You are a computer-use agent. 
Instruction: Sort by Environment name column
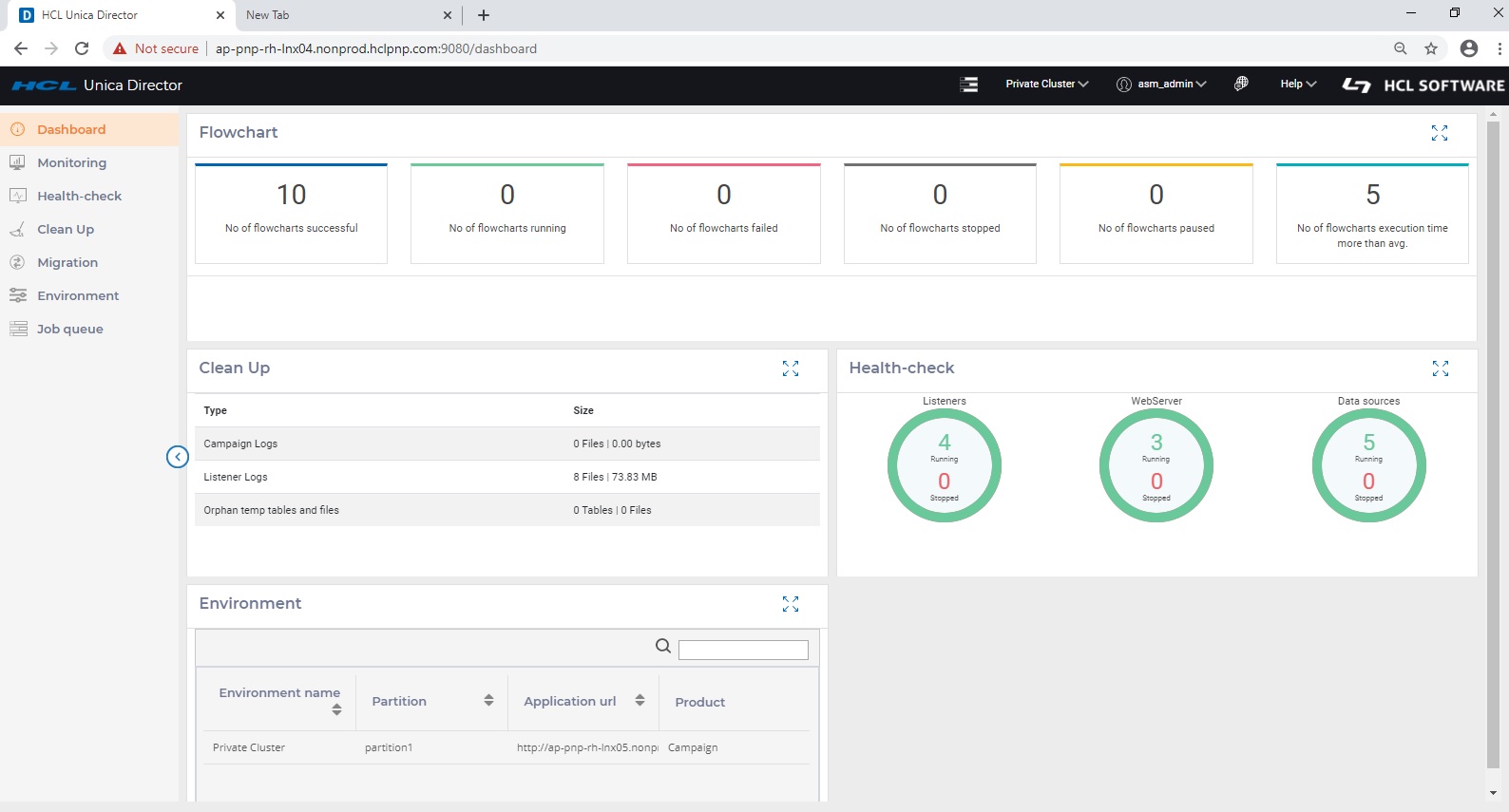pos(336,709)
